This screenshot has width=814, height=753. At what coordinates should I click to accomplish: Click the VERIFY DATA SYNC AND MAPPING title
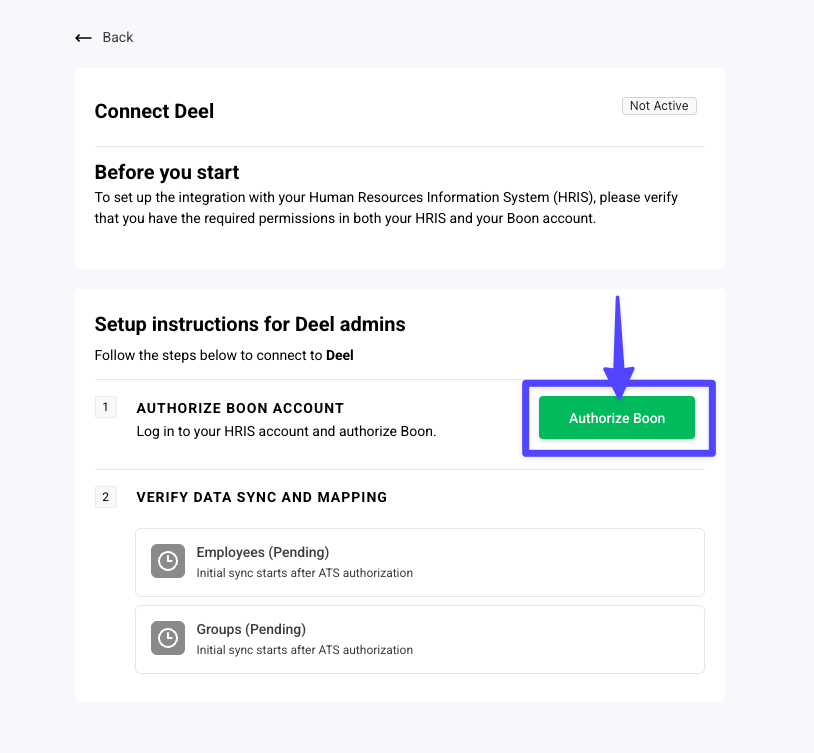pyautogui.click(x=262, y=497)
